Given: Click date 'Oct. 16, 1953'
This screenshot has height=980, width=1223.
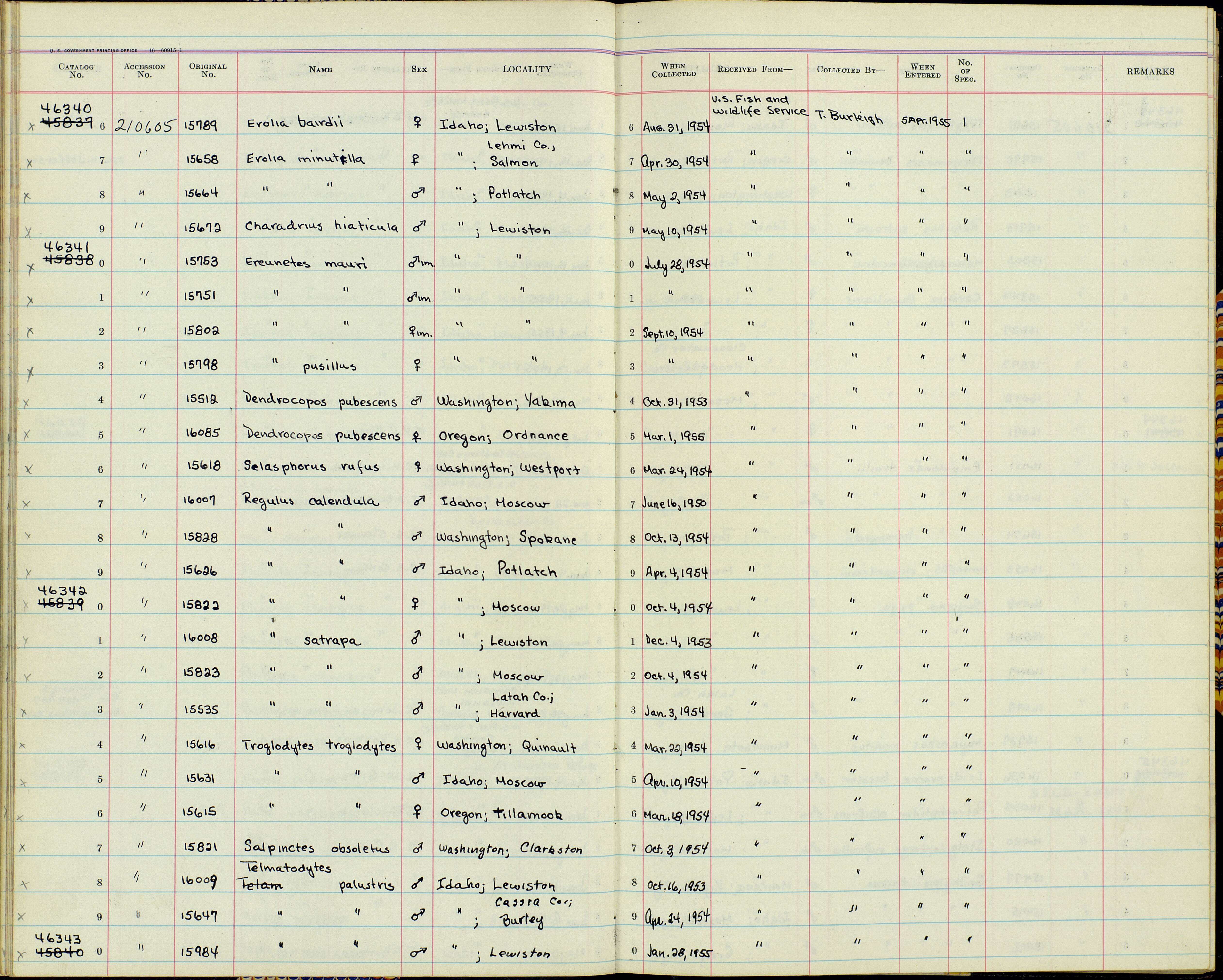Looking at the screenshot, I should click(x=676, y=886).
